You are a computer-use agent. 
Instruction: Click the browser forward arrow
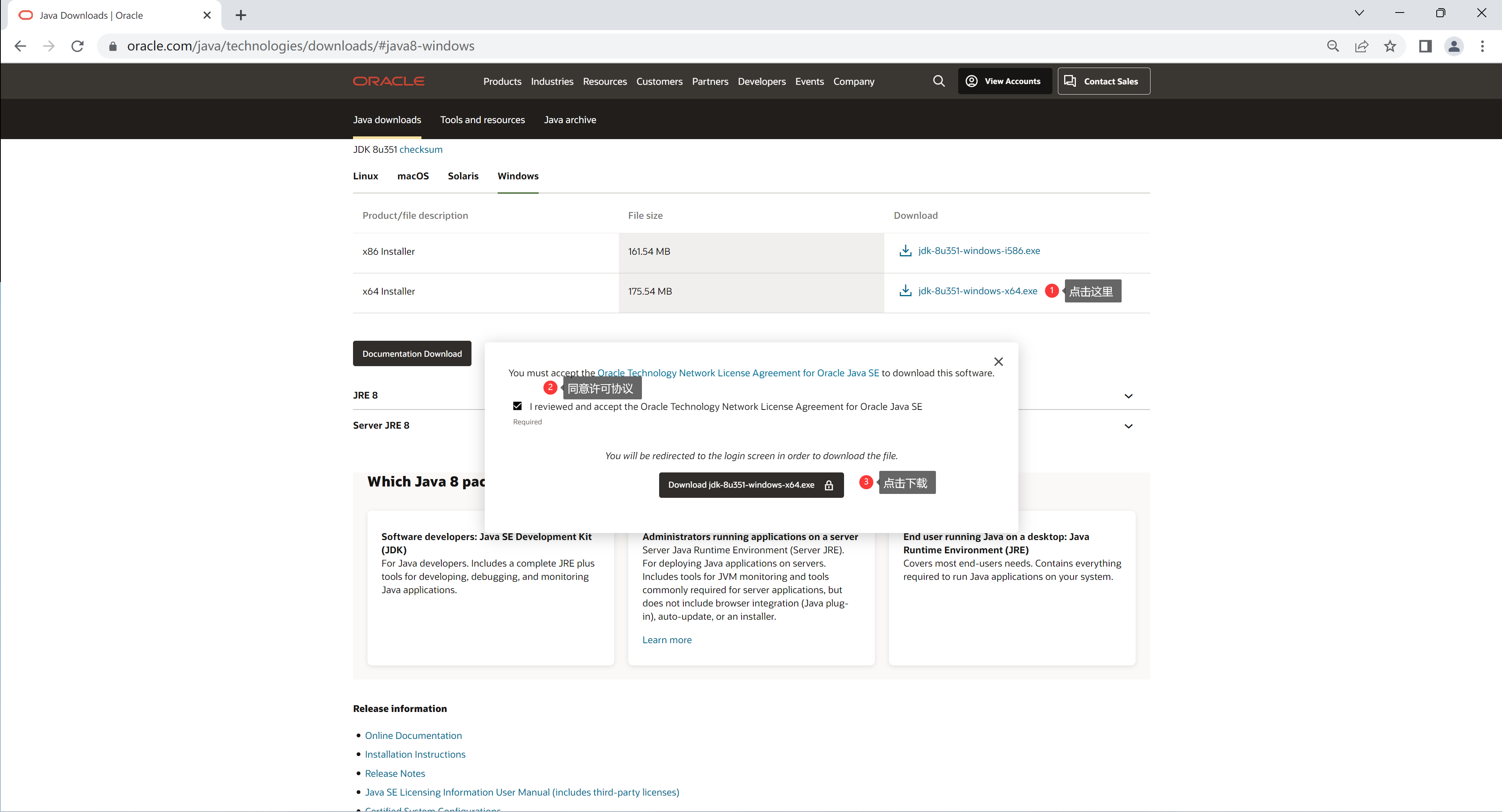(49, 46)
